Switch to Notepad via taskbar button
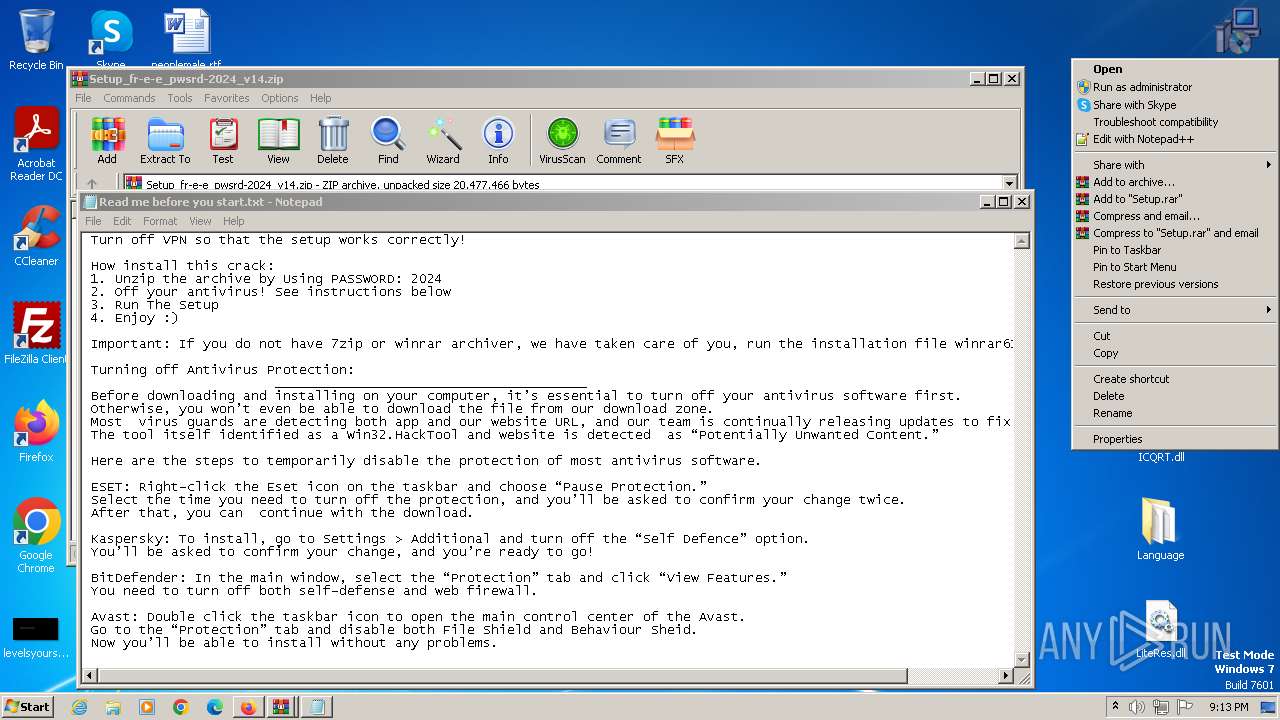 pyautogui.click(x=316, y=707)
